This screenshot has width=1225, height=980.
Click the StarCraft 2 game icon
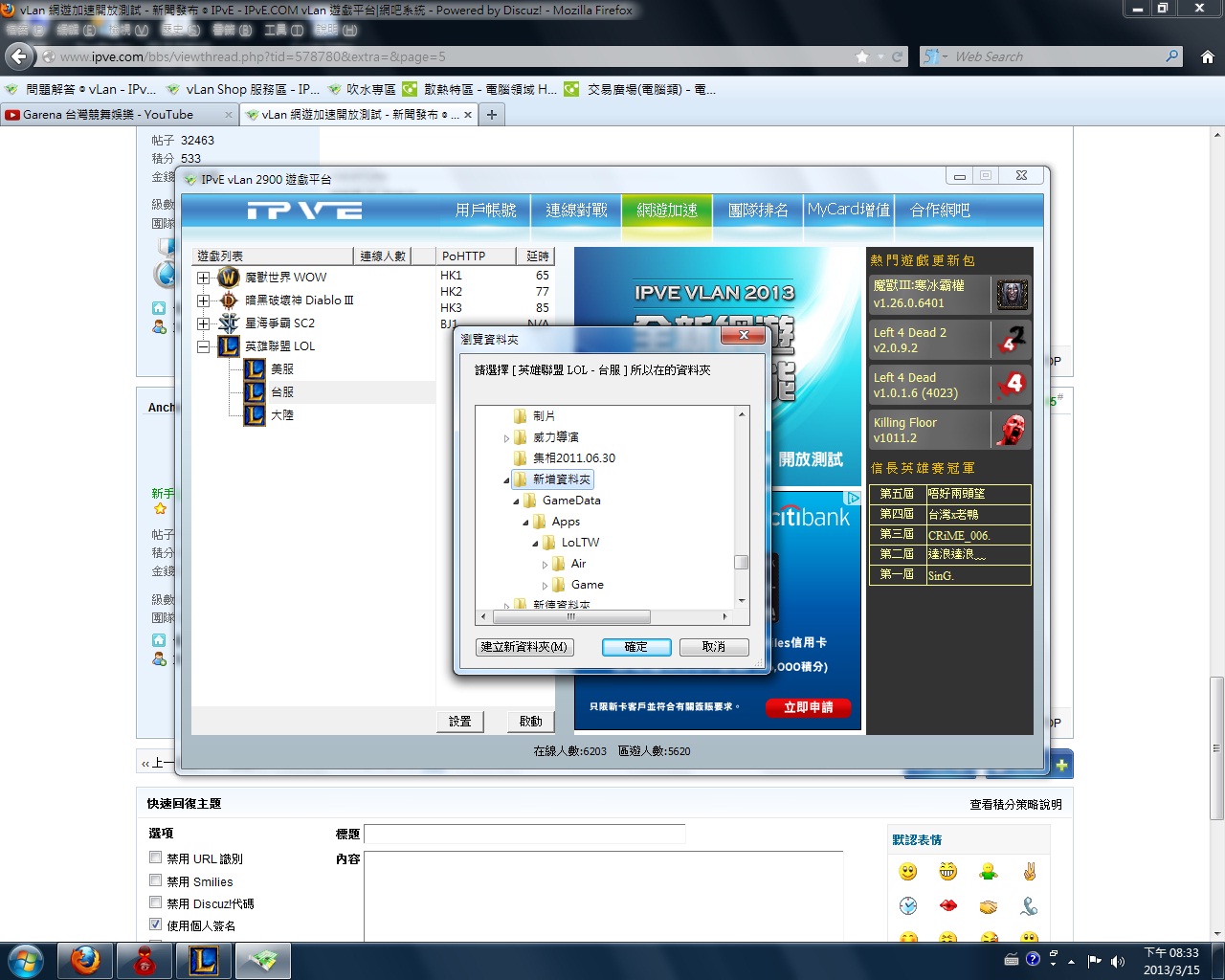pos(228,323)
